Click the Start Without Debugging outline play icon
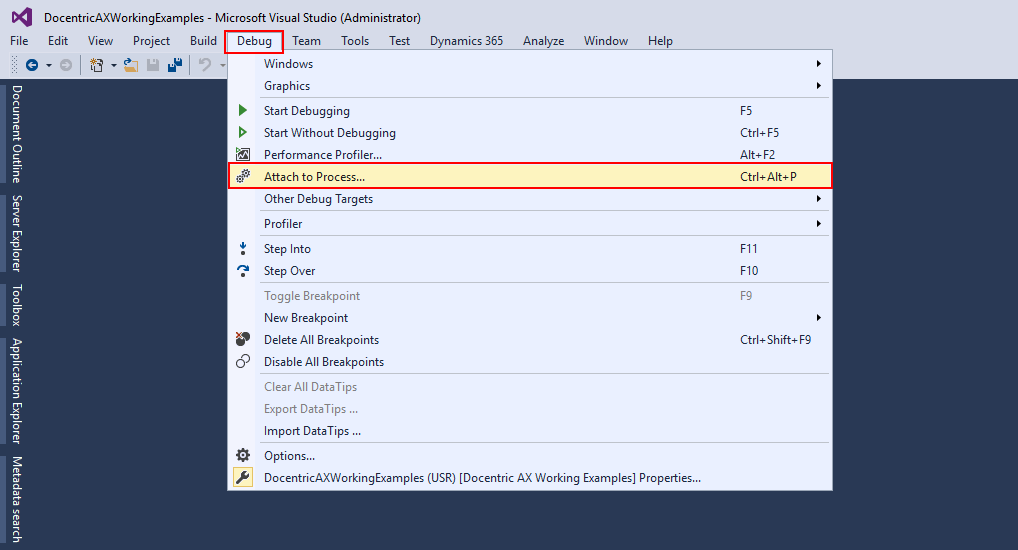 (x=243, y=132)
